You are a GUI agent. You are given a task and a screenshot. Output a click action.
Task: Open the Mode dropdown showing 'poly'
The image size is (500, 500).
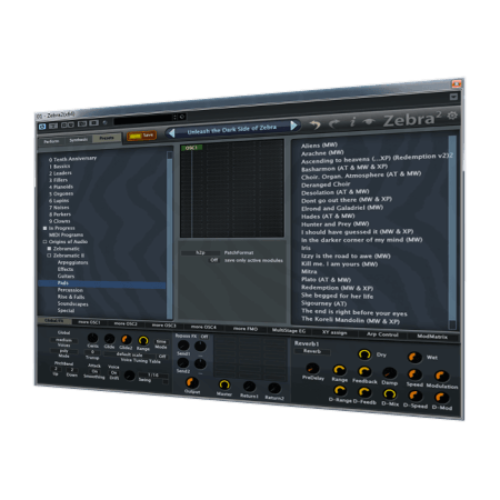[x=64, y=351]
